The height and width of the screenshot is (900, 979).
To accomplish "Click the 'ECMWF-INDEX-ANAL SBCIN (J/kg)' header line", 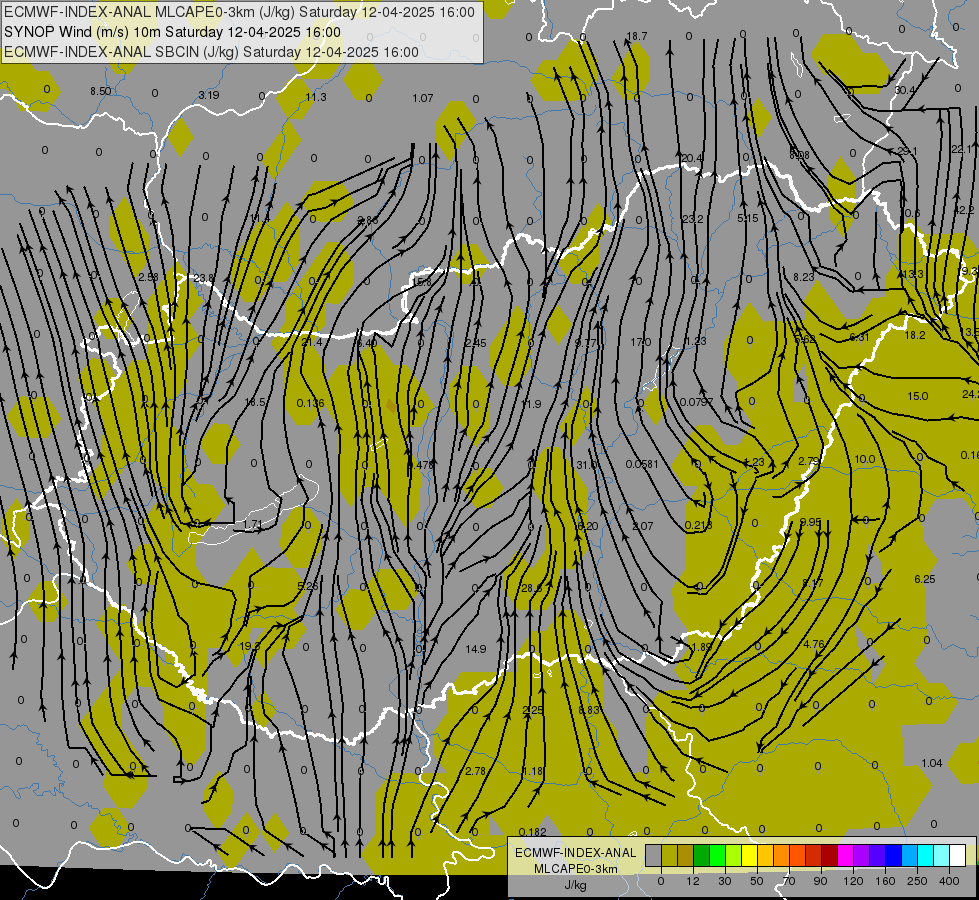I will pos(211,52).
